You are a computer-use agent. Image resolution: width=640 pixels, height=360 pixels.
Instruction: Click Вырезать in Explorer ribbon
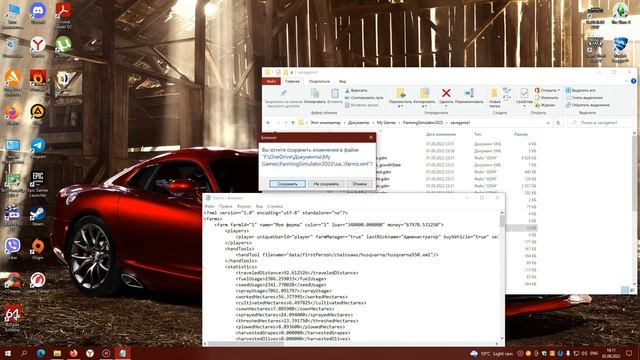coord(356,90)
